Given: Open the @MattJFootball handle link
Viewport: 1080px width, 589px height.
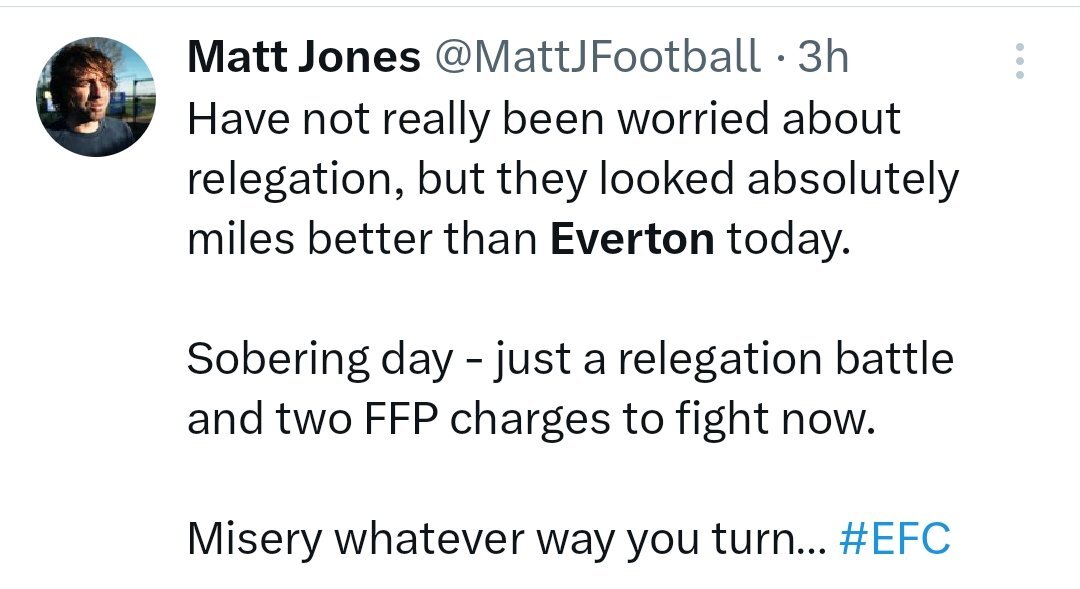Looking at the screenshot, I should [x=597, y=56].
